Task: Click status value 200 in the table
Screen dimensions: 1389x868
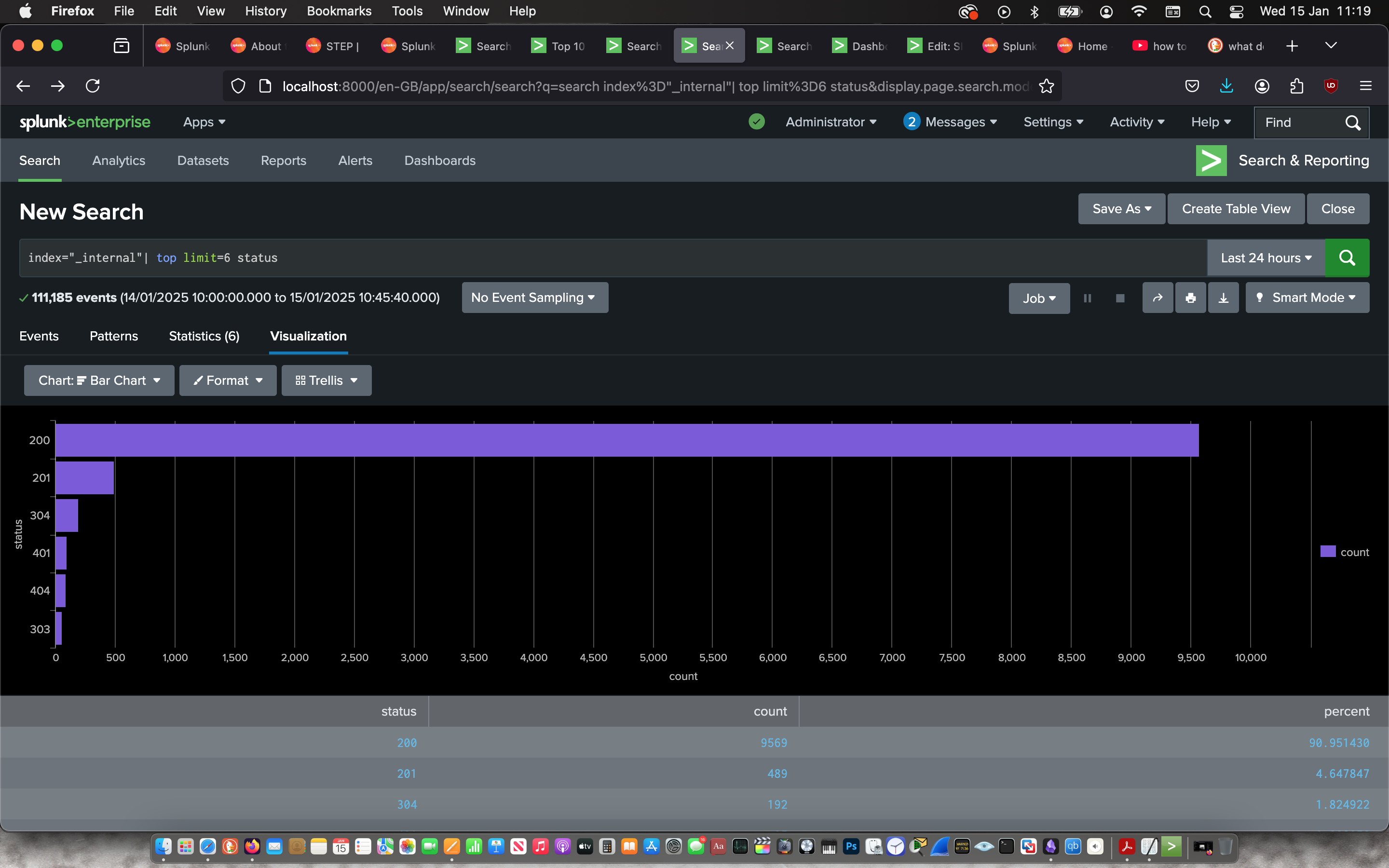Action: pos(407,743)
